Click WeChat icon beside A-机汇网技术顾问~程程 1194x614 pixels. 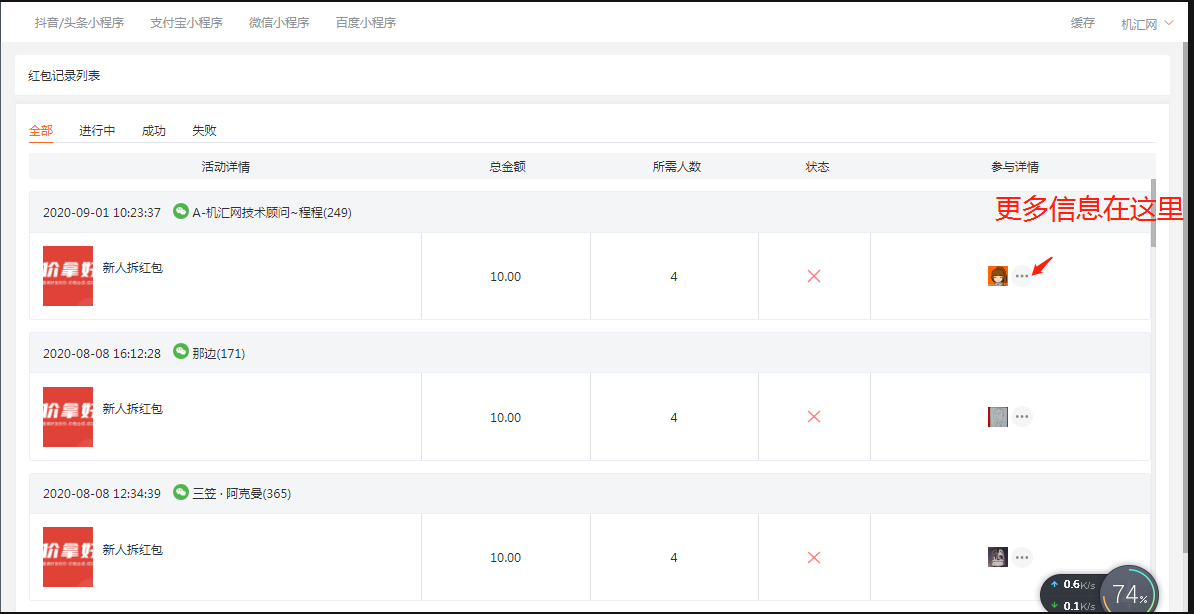pyautogui.click(x=180, y=211)
